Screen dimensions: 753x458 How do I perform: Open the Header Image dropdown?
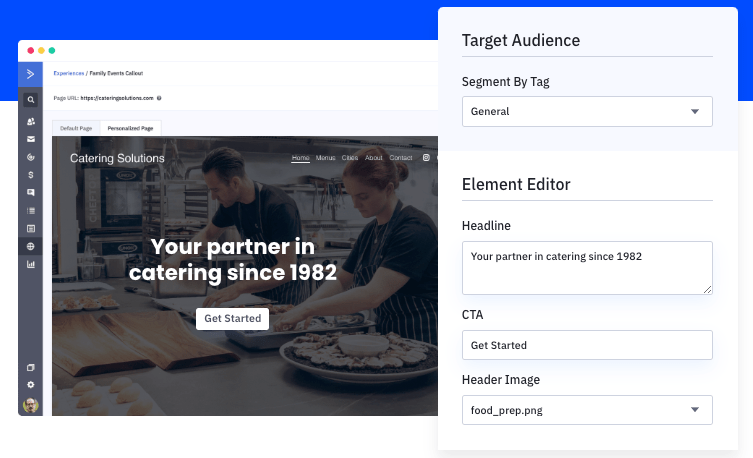tap(587, 410)
